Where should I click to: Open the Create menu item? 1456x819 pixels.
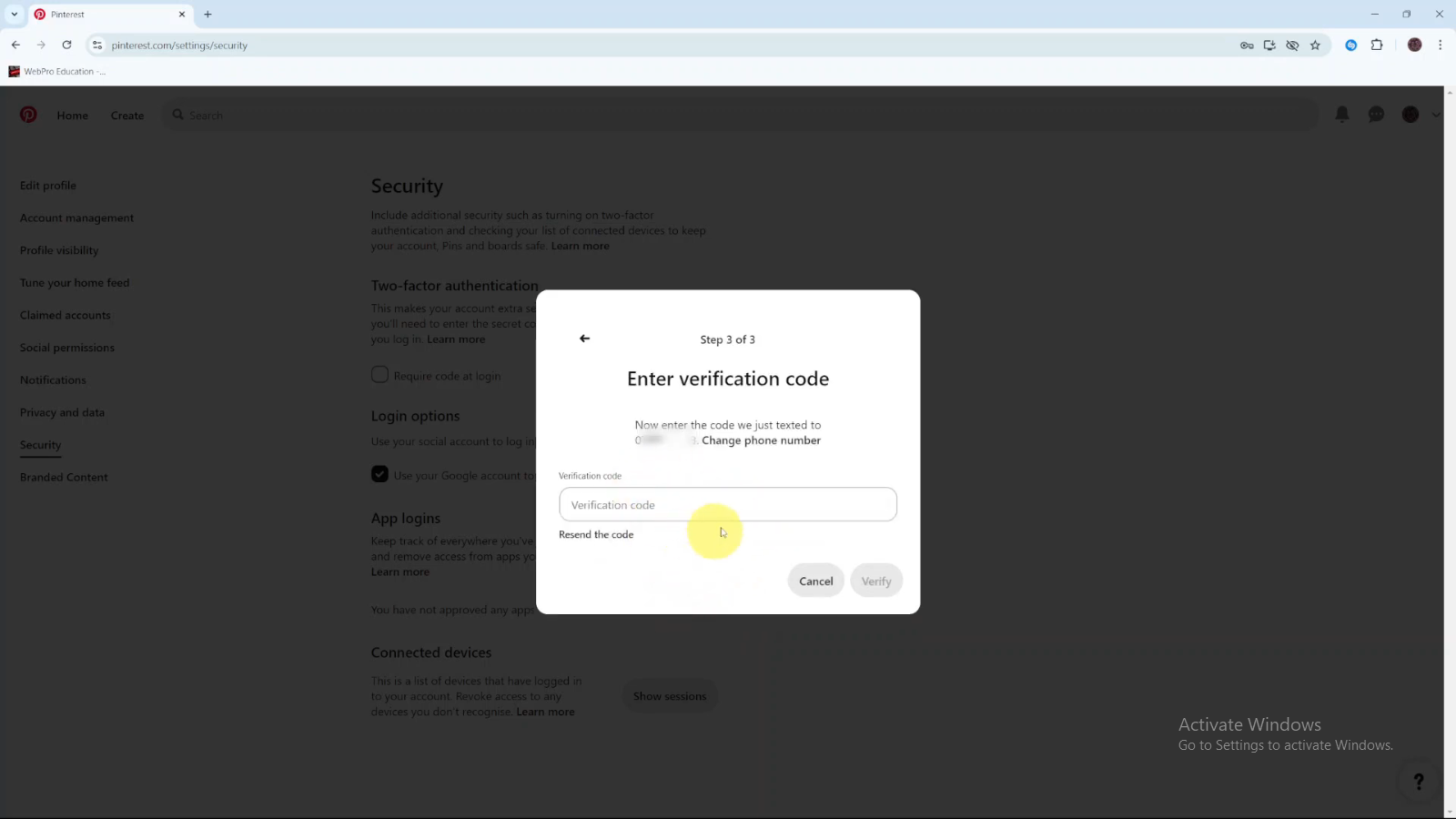(127, 116)
